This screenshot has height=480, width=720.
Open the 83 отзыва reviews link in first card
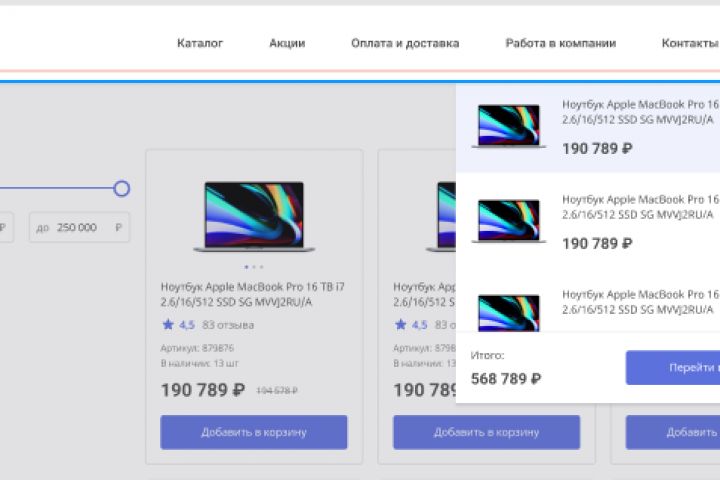(228, 325)
